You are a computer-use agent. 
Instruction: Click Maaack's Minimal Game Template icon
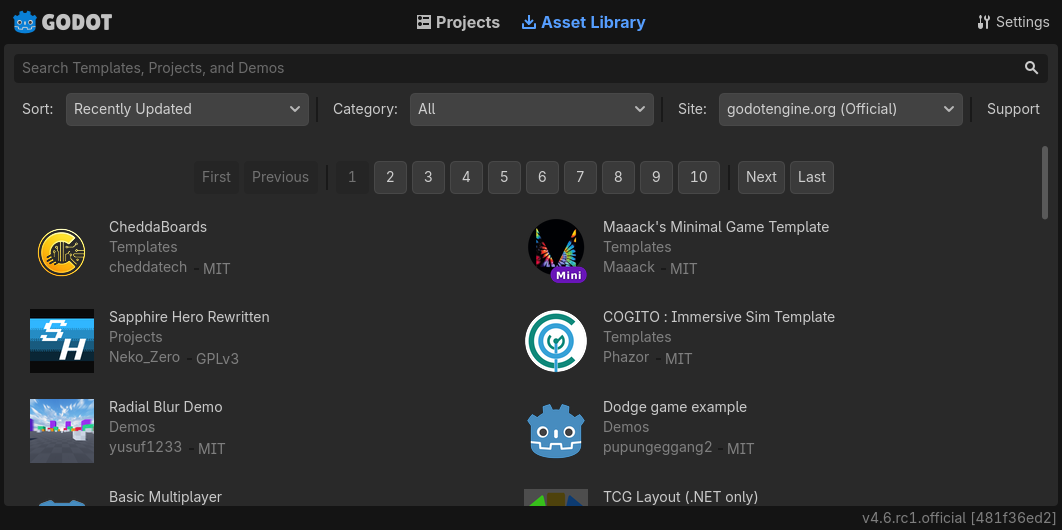(556, 249)
